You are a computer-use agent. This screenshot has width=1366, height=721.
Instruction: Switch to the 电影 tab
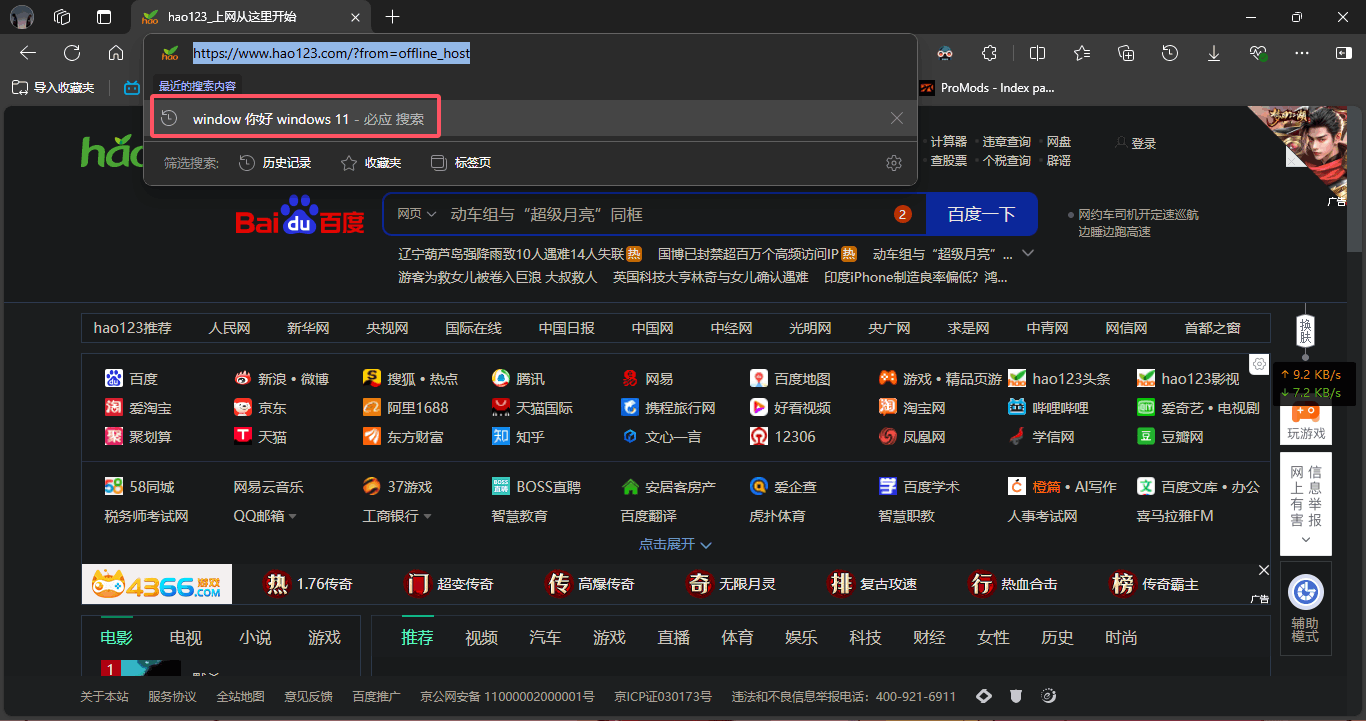116,638
